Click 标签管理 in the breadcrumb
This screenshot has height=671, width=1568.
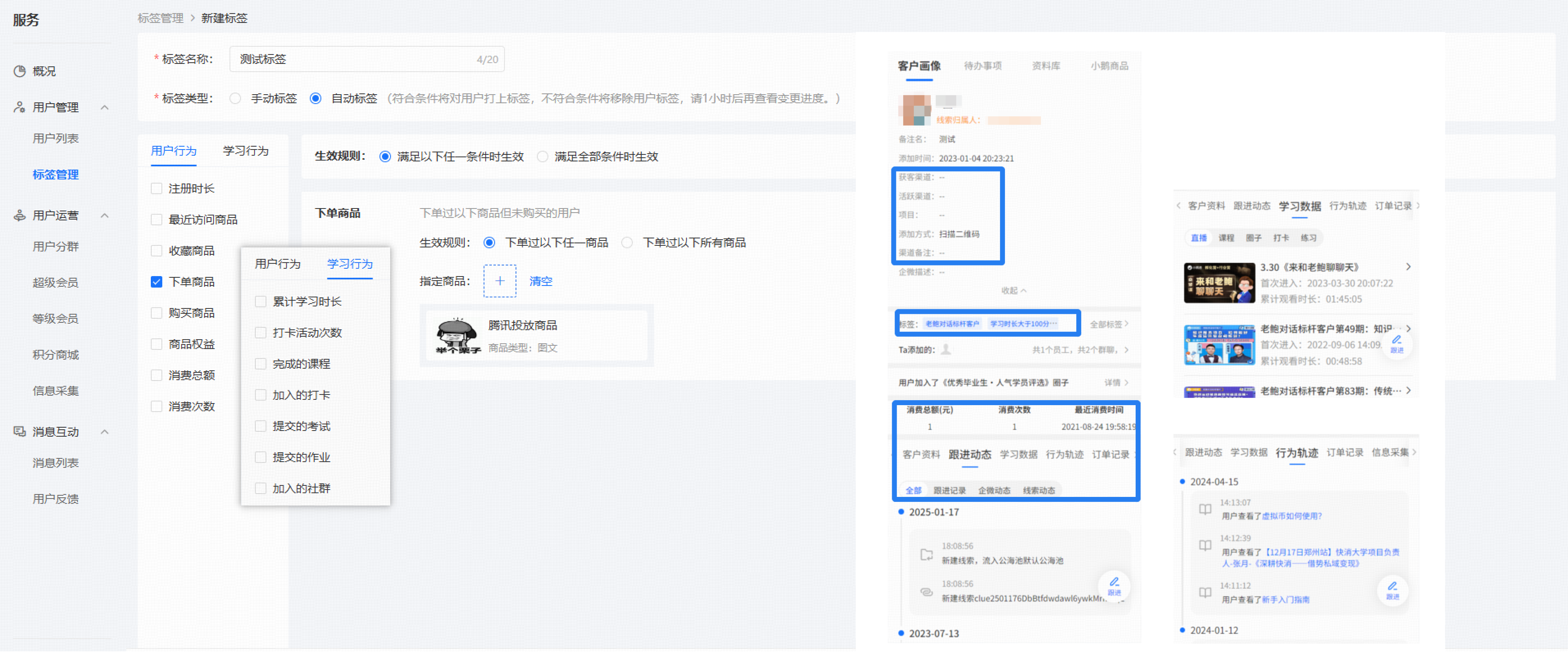(x=161, y=18)
